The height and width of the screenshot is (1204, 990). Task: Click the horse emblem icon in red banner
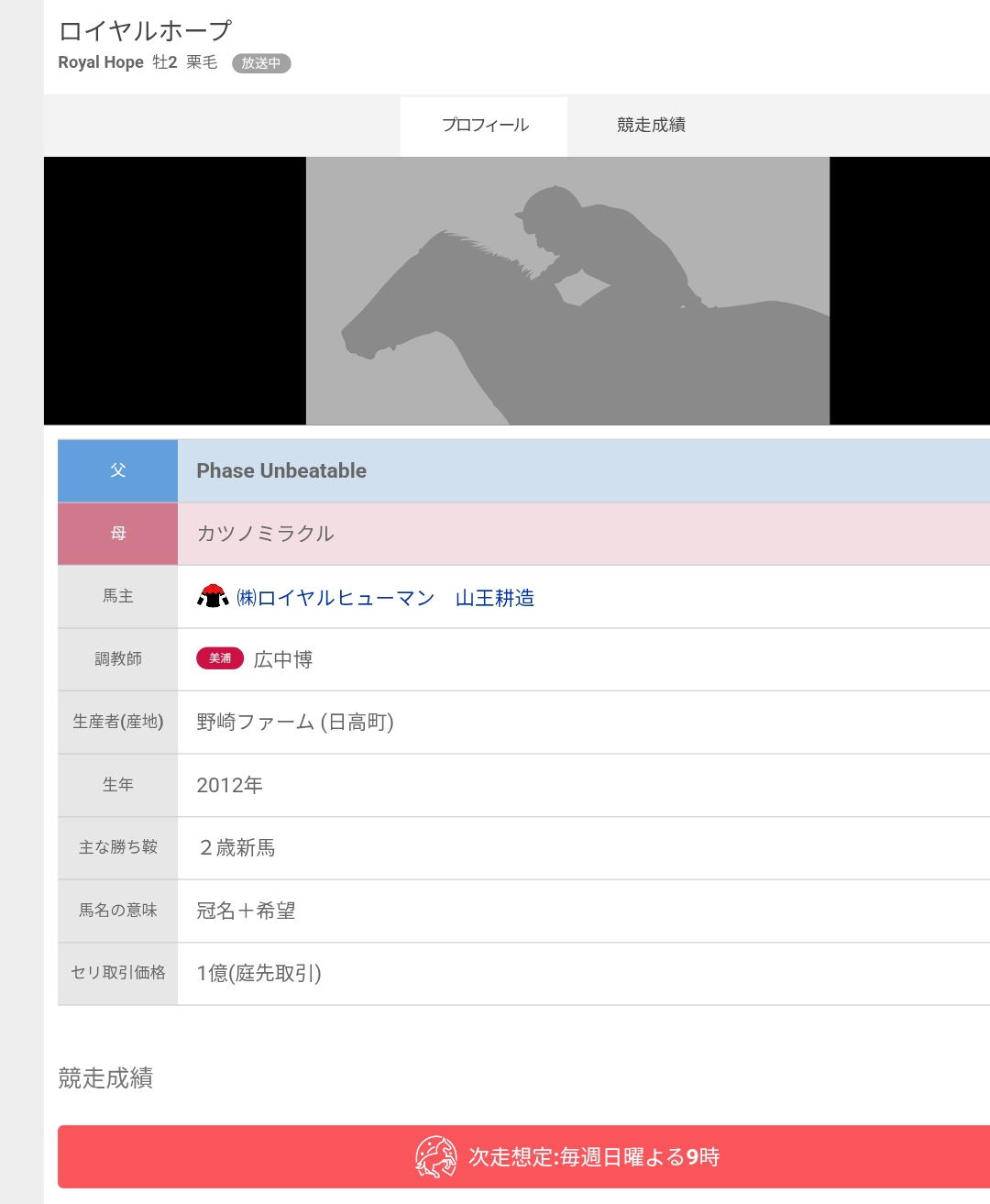(435, 1156)
